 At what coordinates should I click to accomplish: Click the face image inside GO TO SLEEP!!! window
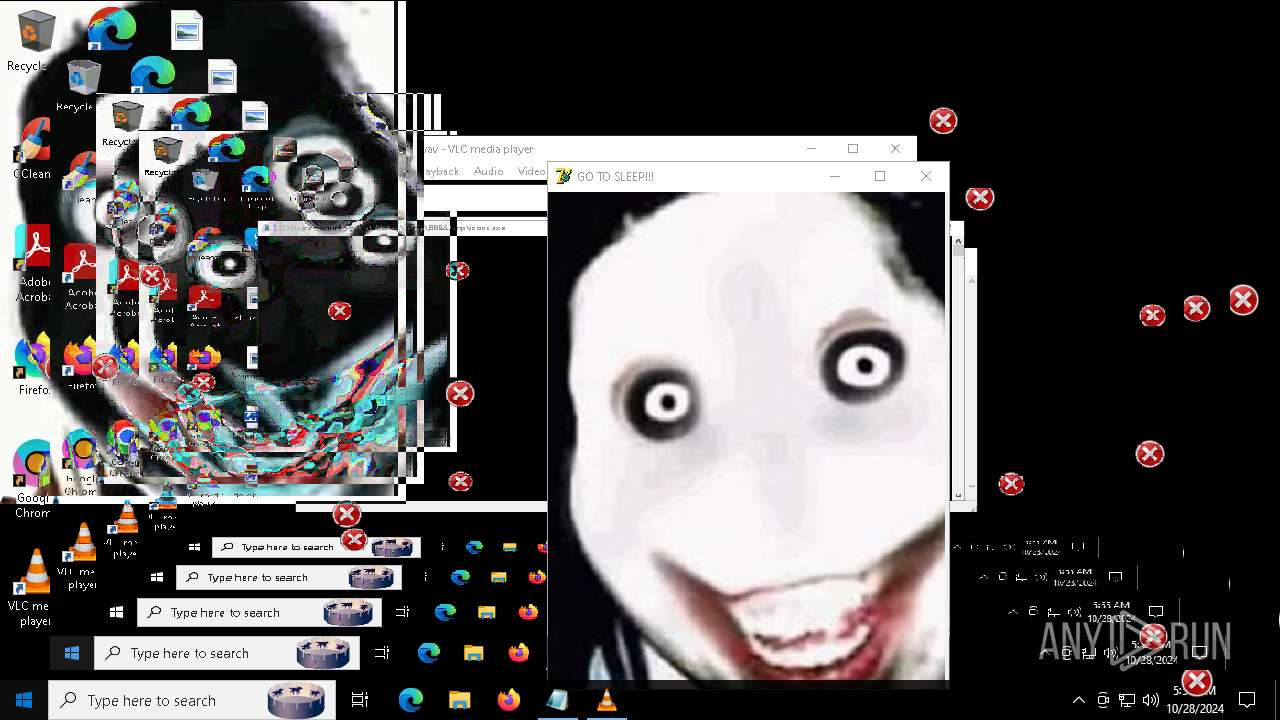tap(746, 436)
